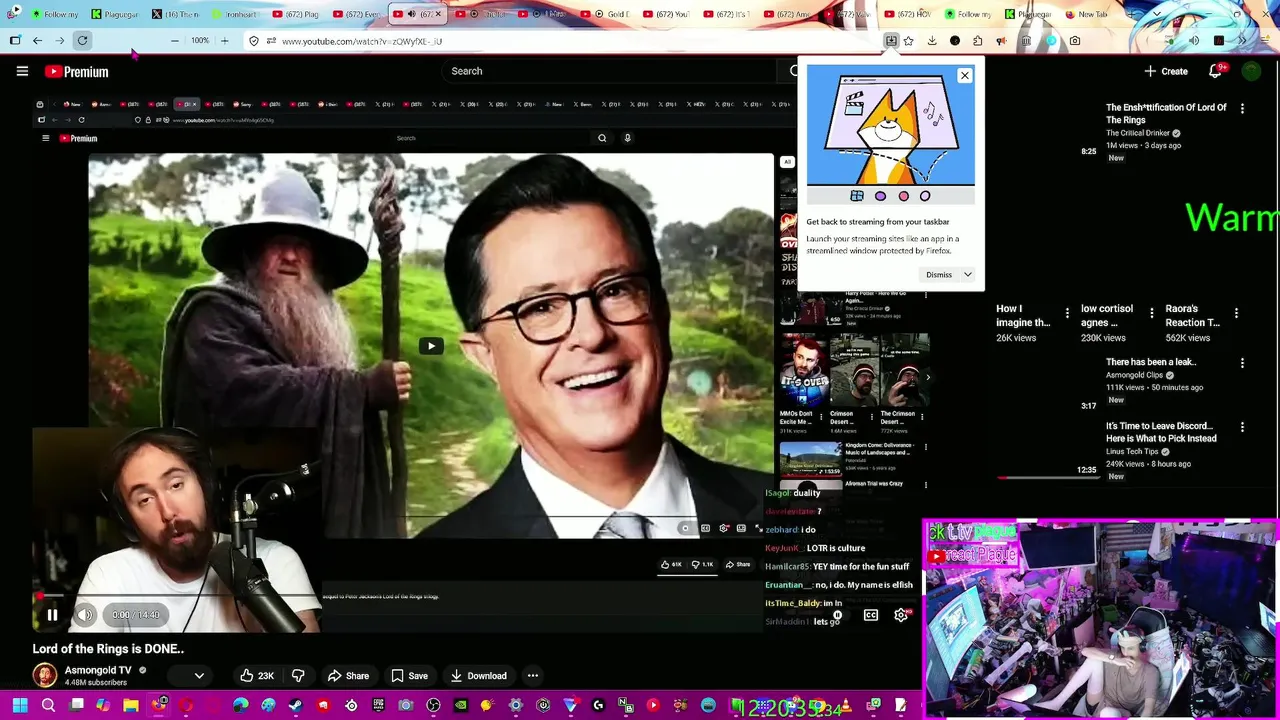Open options for low cortisol agnes short
The height and width of the screenshot is (720, 1280).
click(x=1151, y=313)
